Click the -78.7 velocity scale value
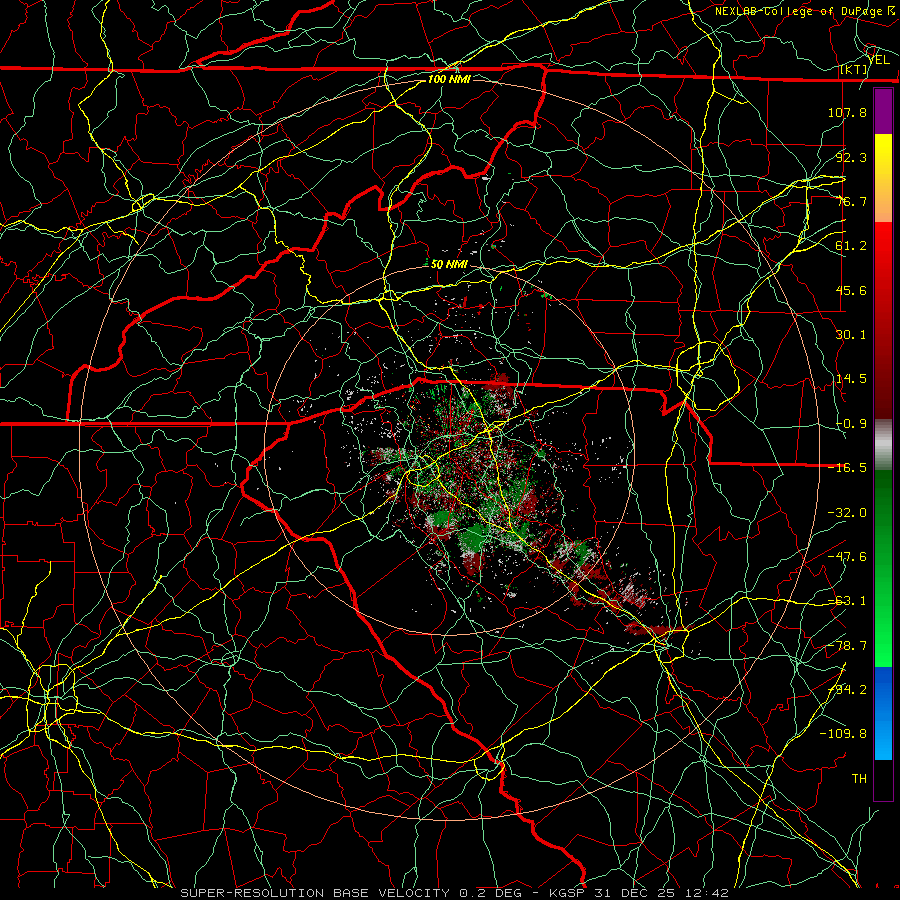 coord(847,646)
